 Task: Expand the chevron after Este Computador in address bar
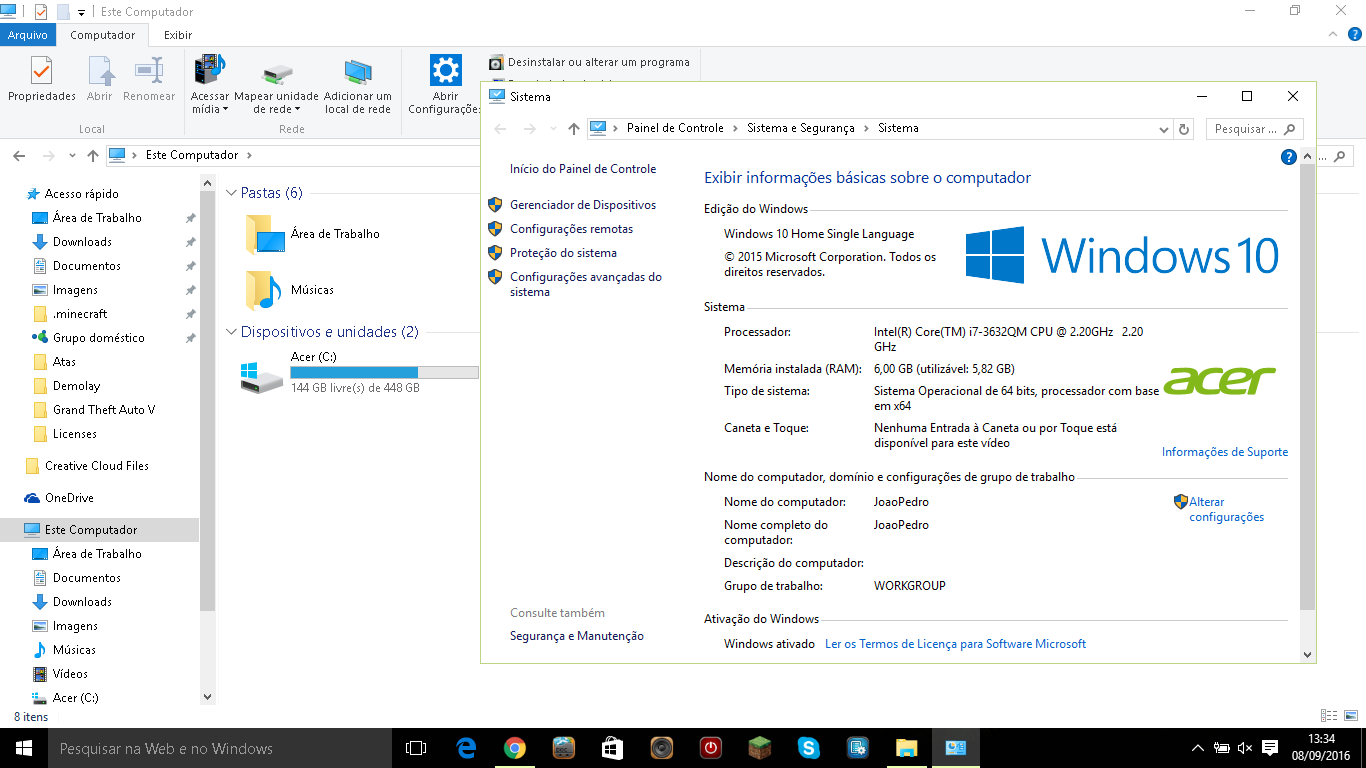tap(249, 155)
